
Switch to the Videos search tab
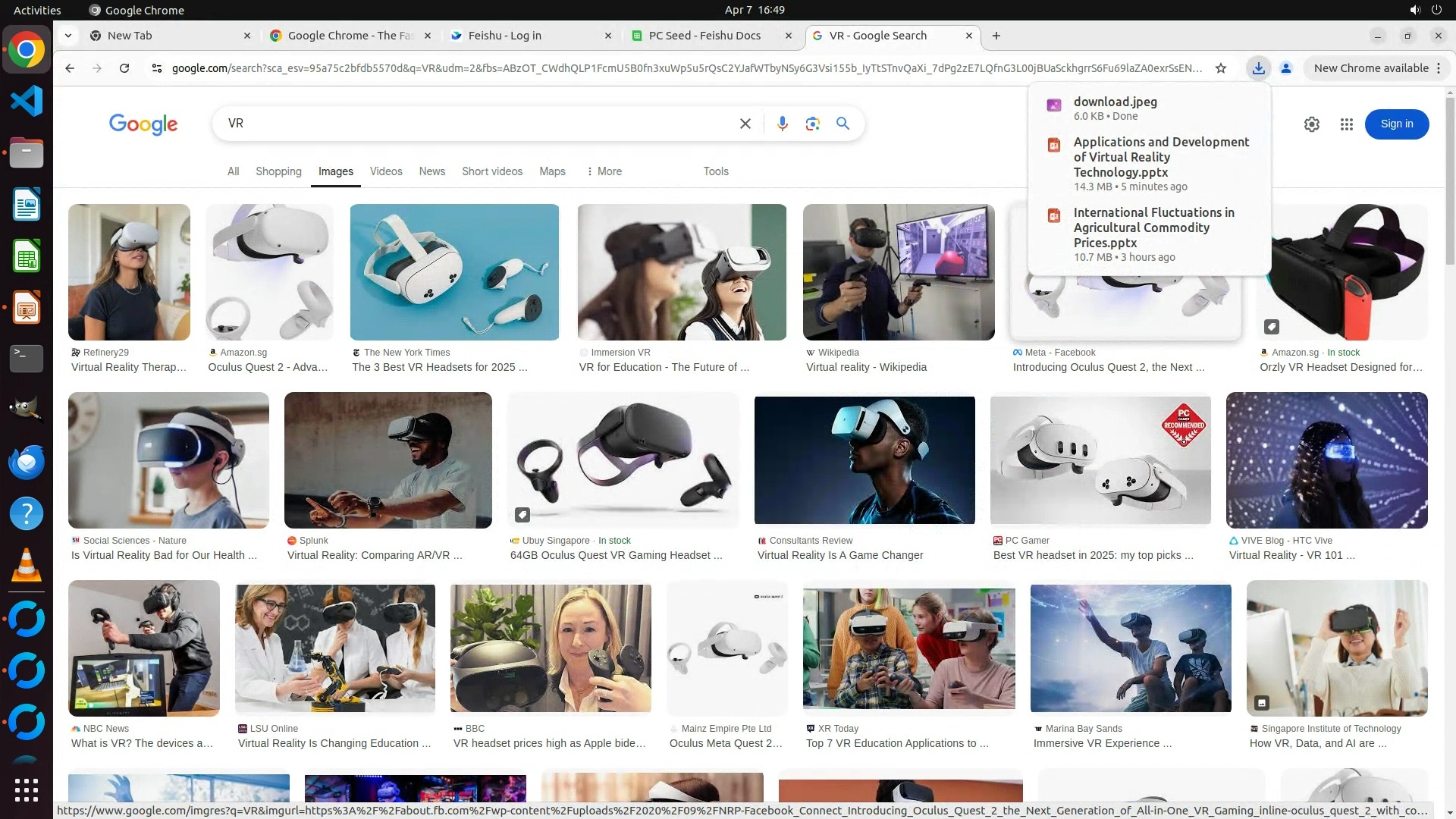[386, 171]
